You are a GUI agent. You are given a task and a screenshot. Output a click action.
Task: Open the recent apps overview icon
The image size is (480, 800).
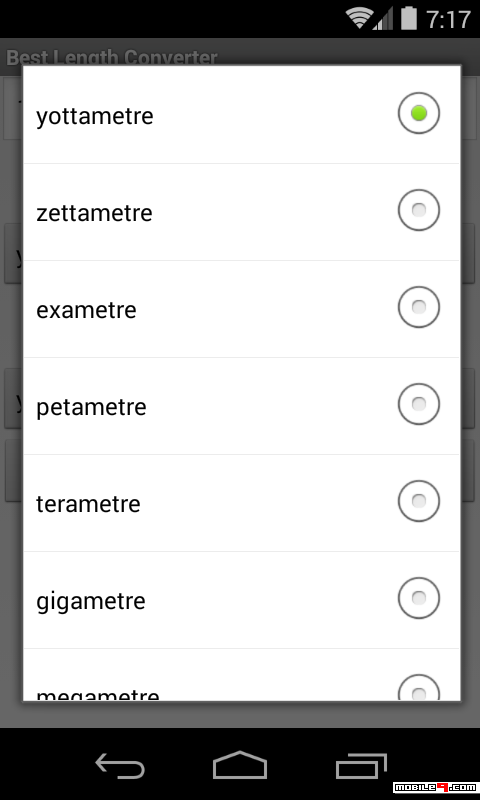361,766
